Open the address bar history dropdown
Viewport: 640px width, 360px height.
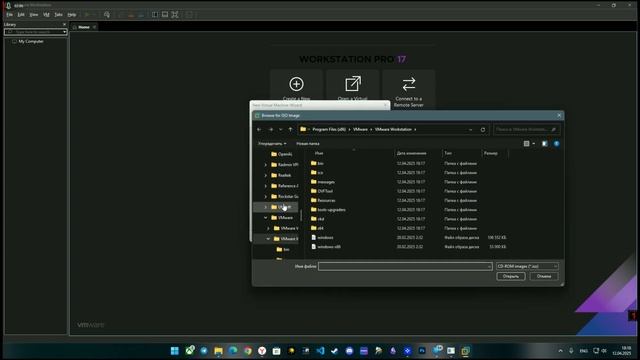click(x=471, y=129)
